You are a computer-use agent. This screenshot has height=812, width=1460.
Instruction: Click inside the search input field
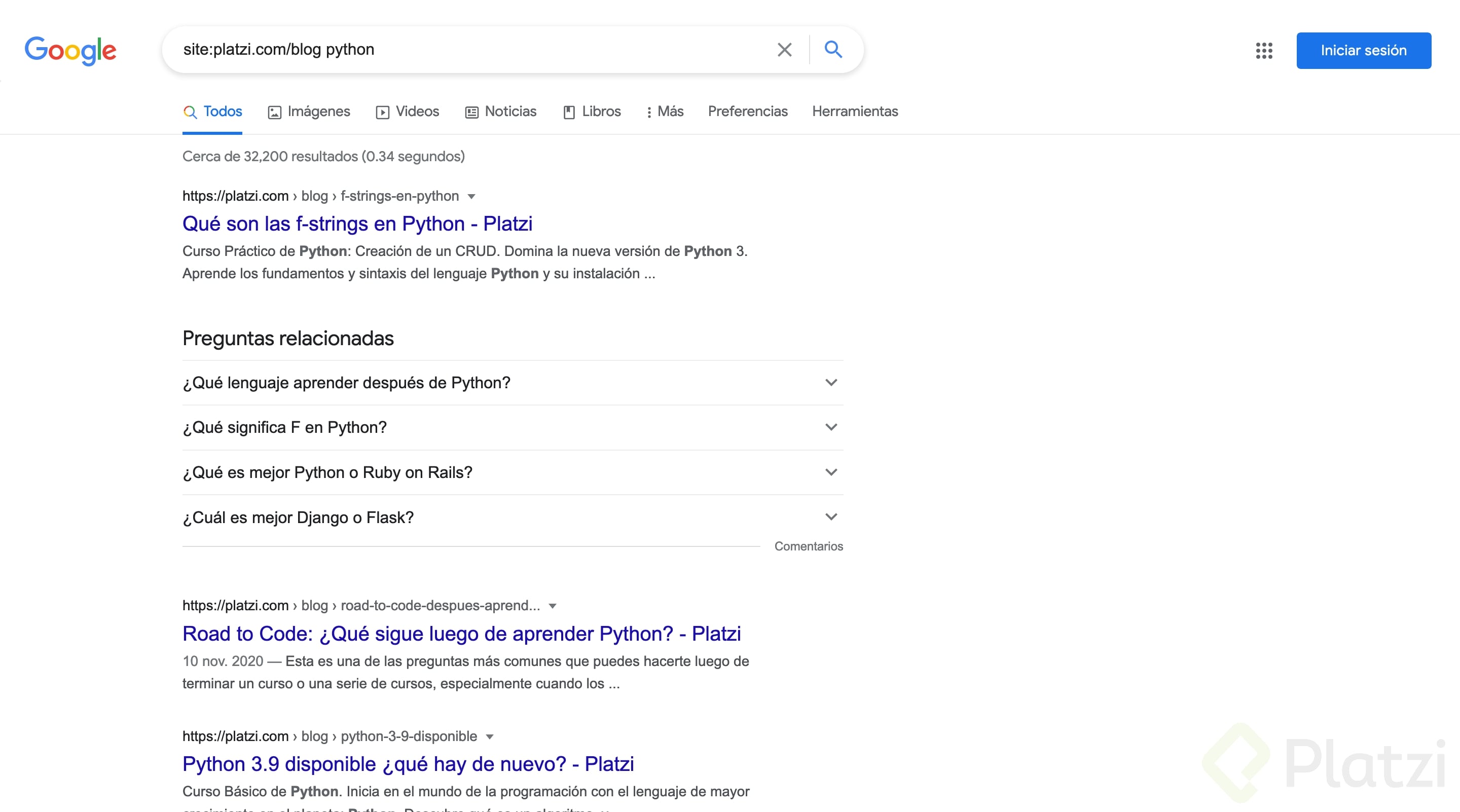click(x=453, y=49)
